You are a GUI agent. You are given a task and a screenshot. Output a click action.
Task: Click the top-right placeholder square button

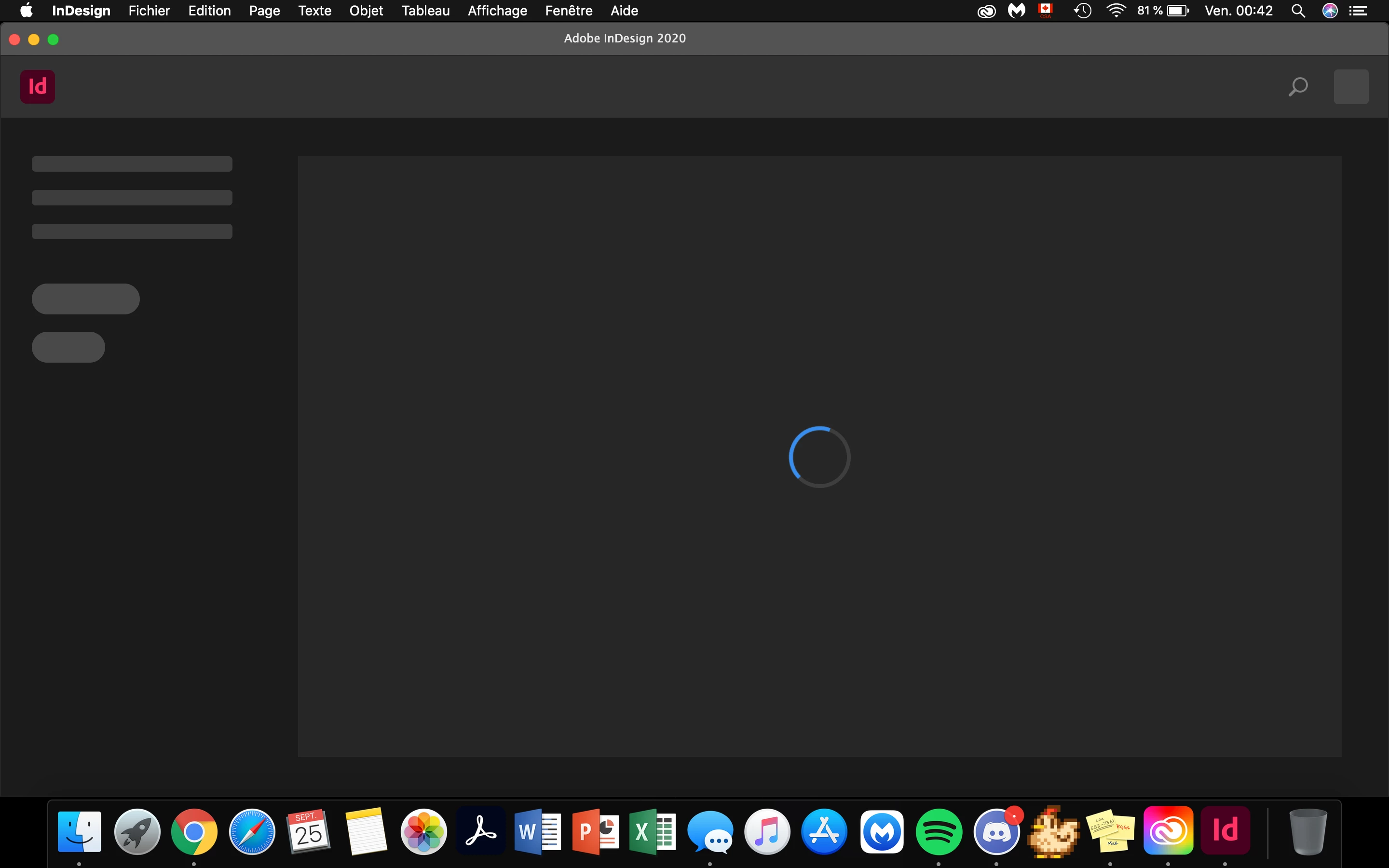tap(1350, 87)
